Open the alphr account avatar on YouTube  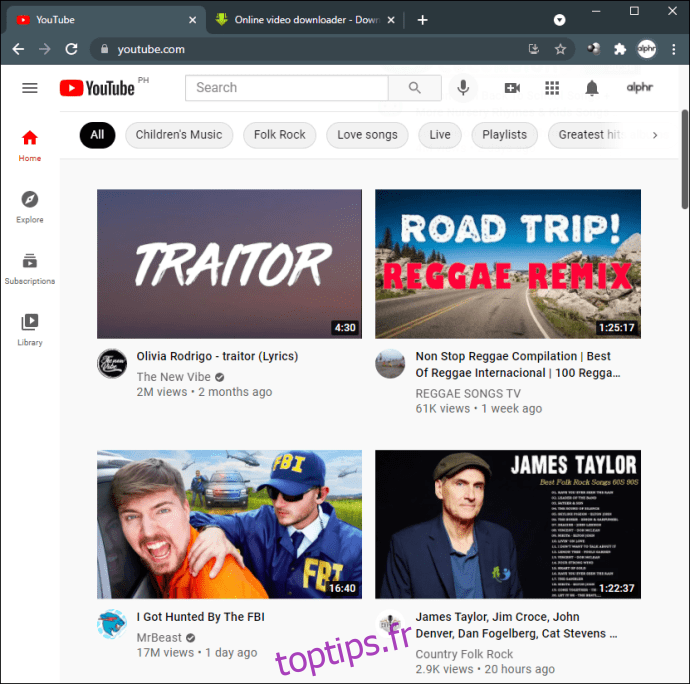coord(640,88)
